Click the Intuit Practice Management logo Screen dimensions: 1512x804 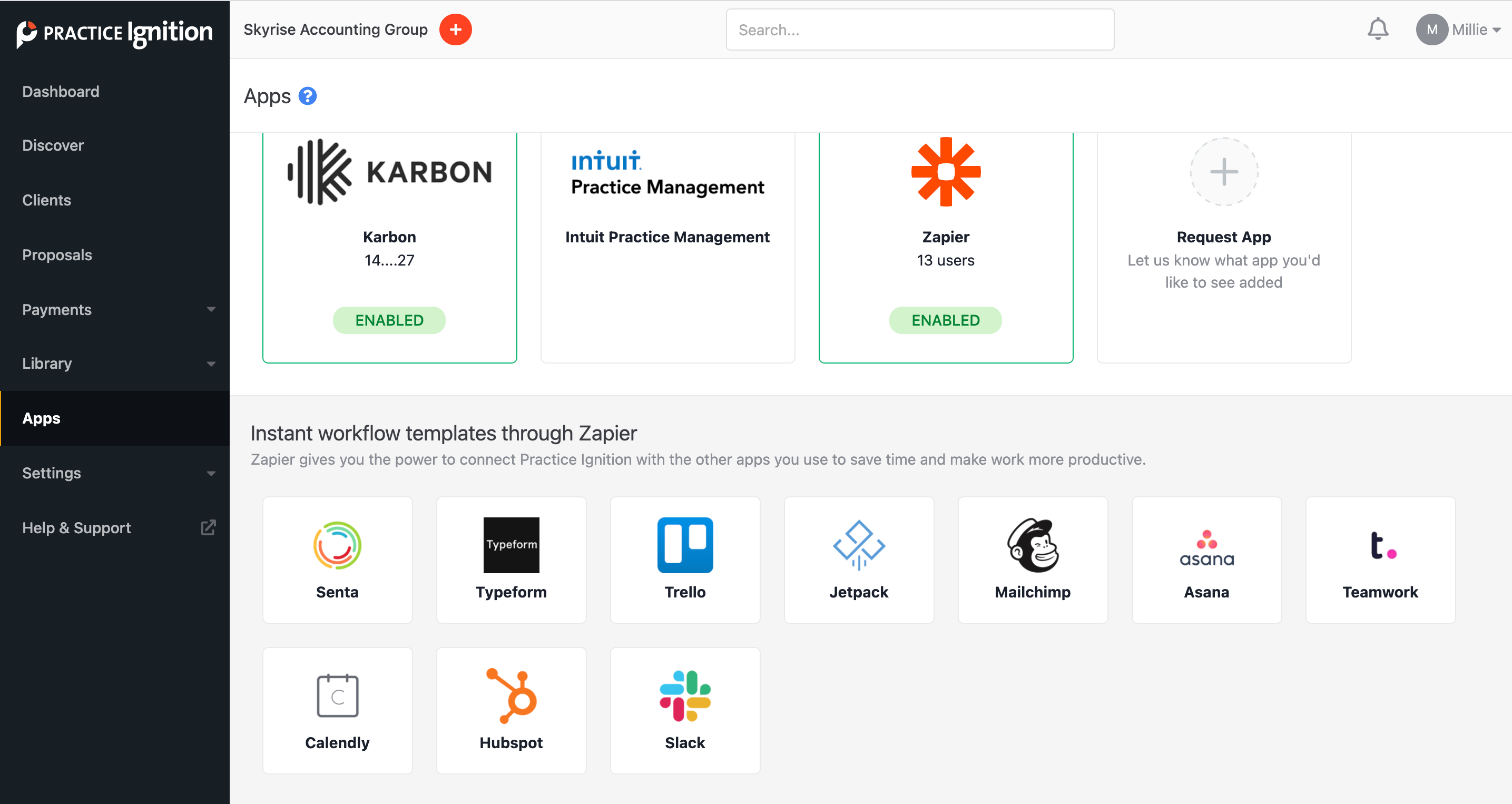667,173
